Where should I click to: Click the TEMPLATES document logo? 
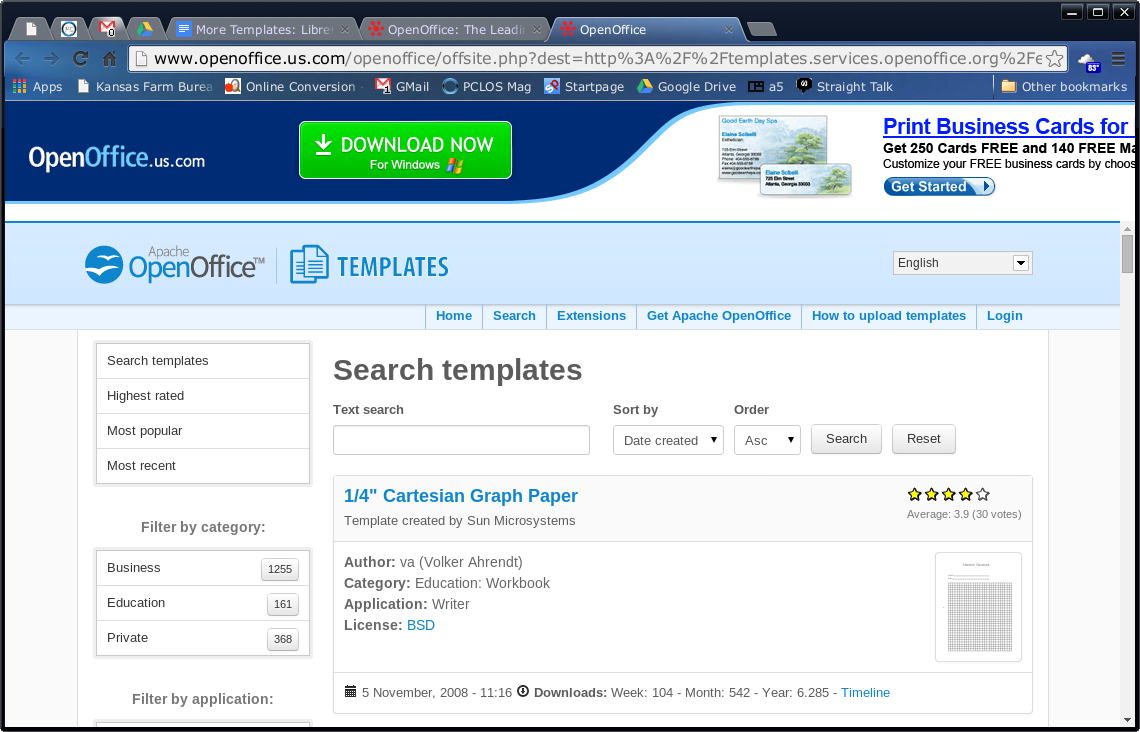point(369,265)
